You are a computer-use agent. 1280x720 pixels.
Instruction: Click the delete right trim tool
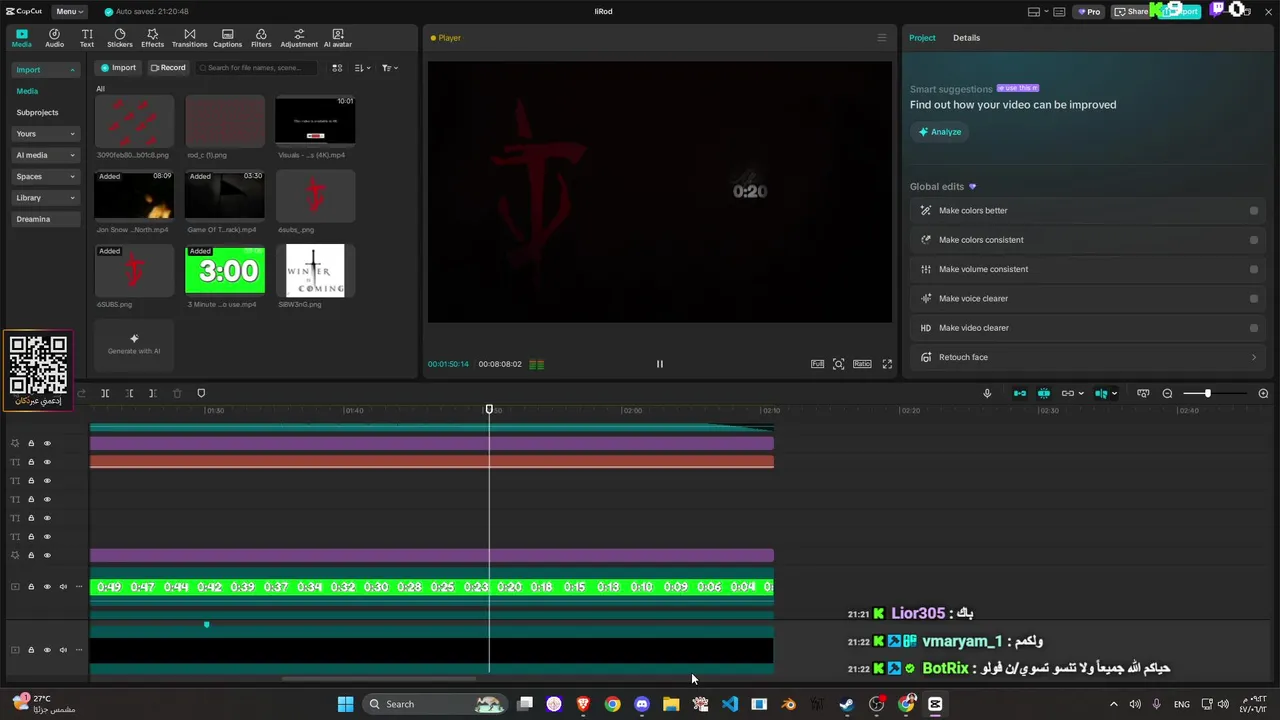coord(152,393)
